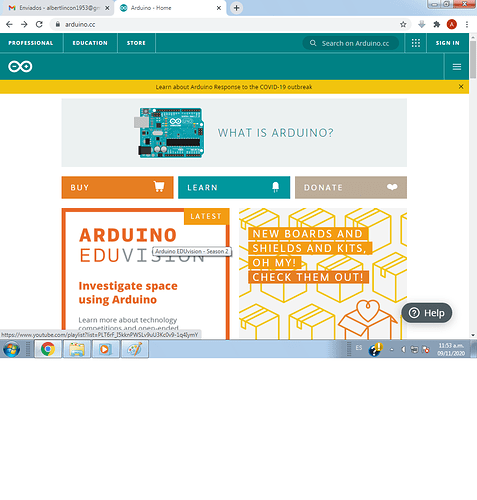This screenshot has width=477, height=500.
Task: Click the search magnifier icon
Action: coord(313,43)
